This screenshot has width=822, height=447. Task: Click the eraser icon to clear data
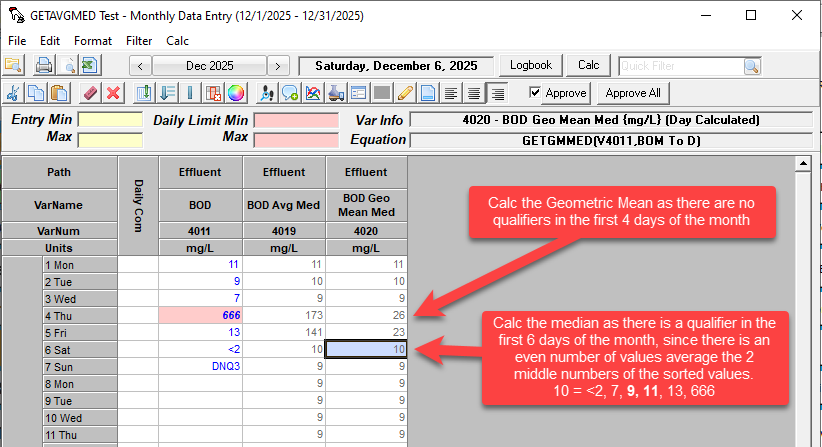91,93
